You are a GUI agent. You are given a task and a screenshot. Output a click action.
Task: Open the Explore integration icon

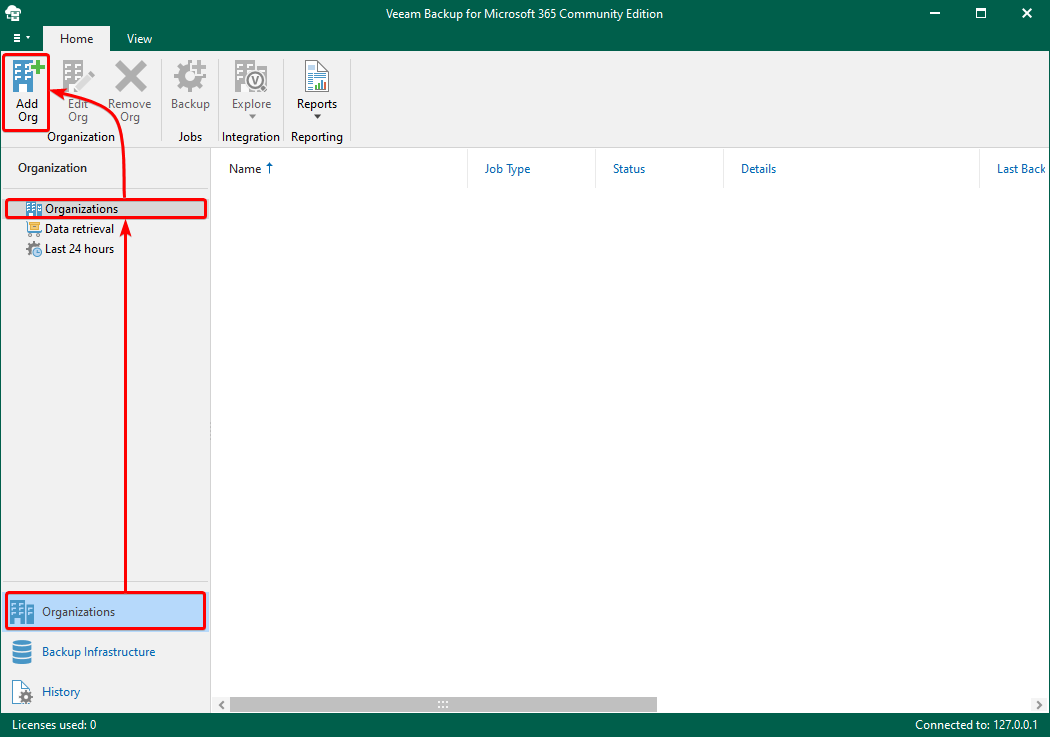[x=251, y=76]
